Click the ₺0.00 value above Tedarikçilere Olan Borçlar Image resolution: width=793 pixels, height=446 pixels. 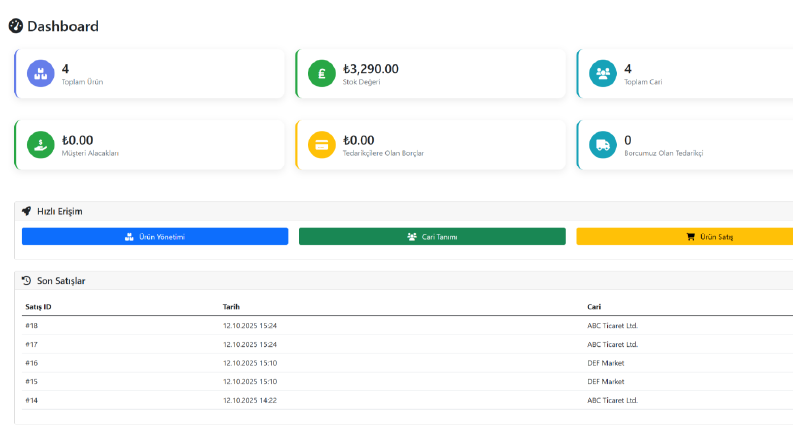pyautogui.click(x=359, y=140)
